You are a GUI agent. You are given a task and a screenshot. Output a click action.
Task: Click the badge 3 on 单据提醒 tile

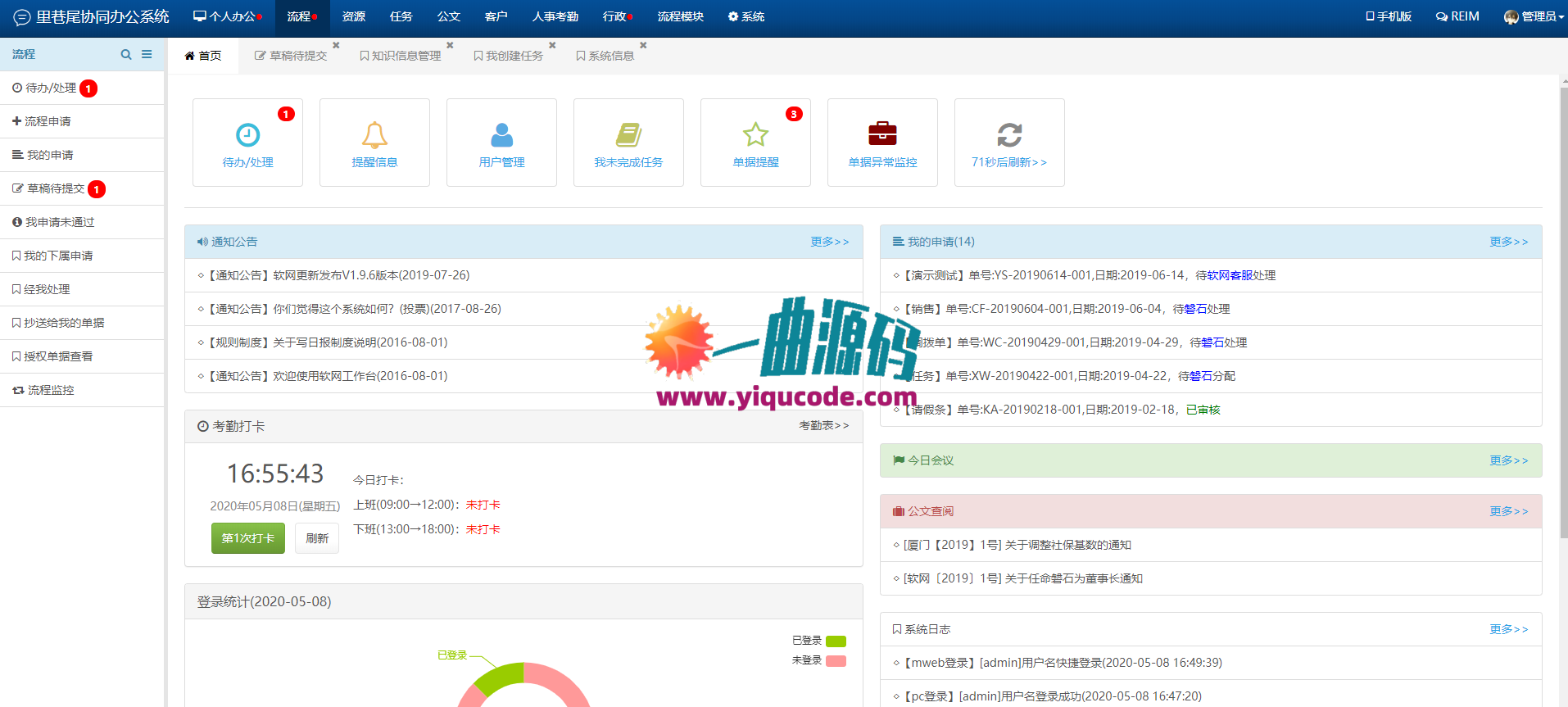tap(794, 114)
